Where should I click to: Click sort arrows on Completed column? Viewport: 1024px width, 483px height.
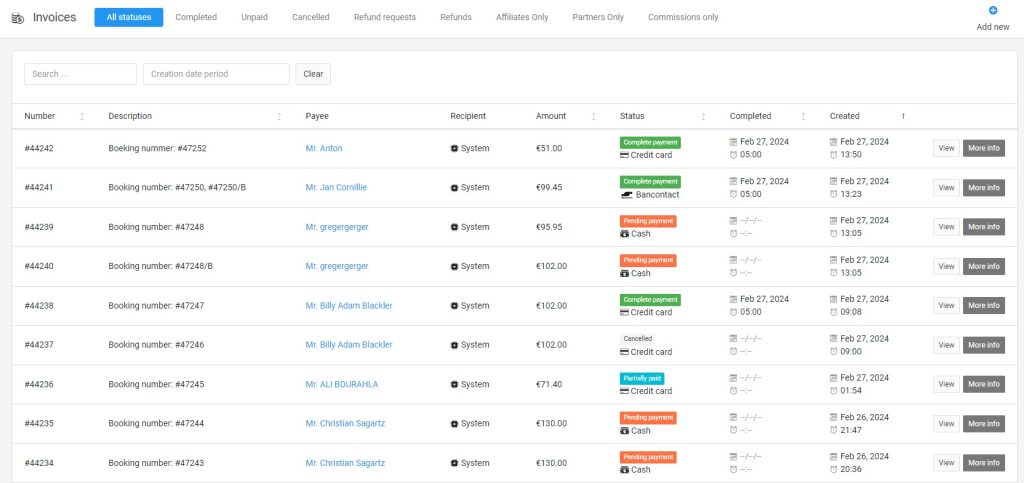803,116
